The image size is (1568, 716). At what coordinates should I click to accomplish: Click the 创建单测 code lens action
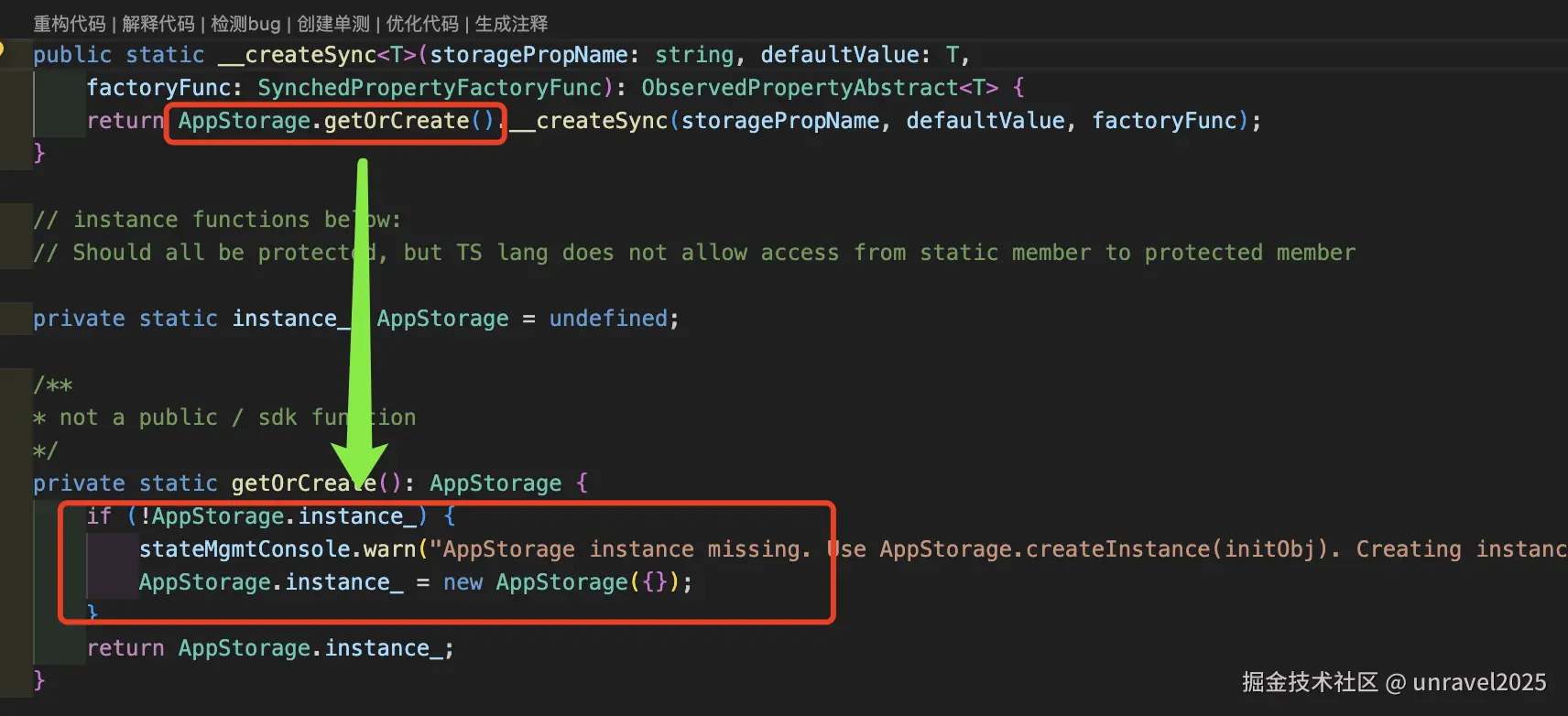[x=333, y=24]
